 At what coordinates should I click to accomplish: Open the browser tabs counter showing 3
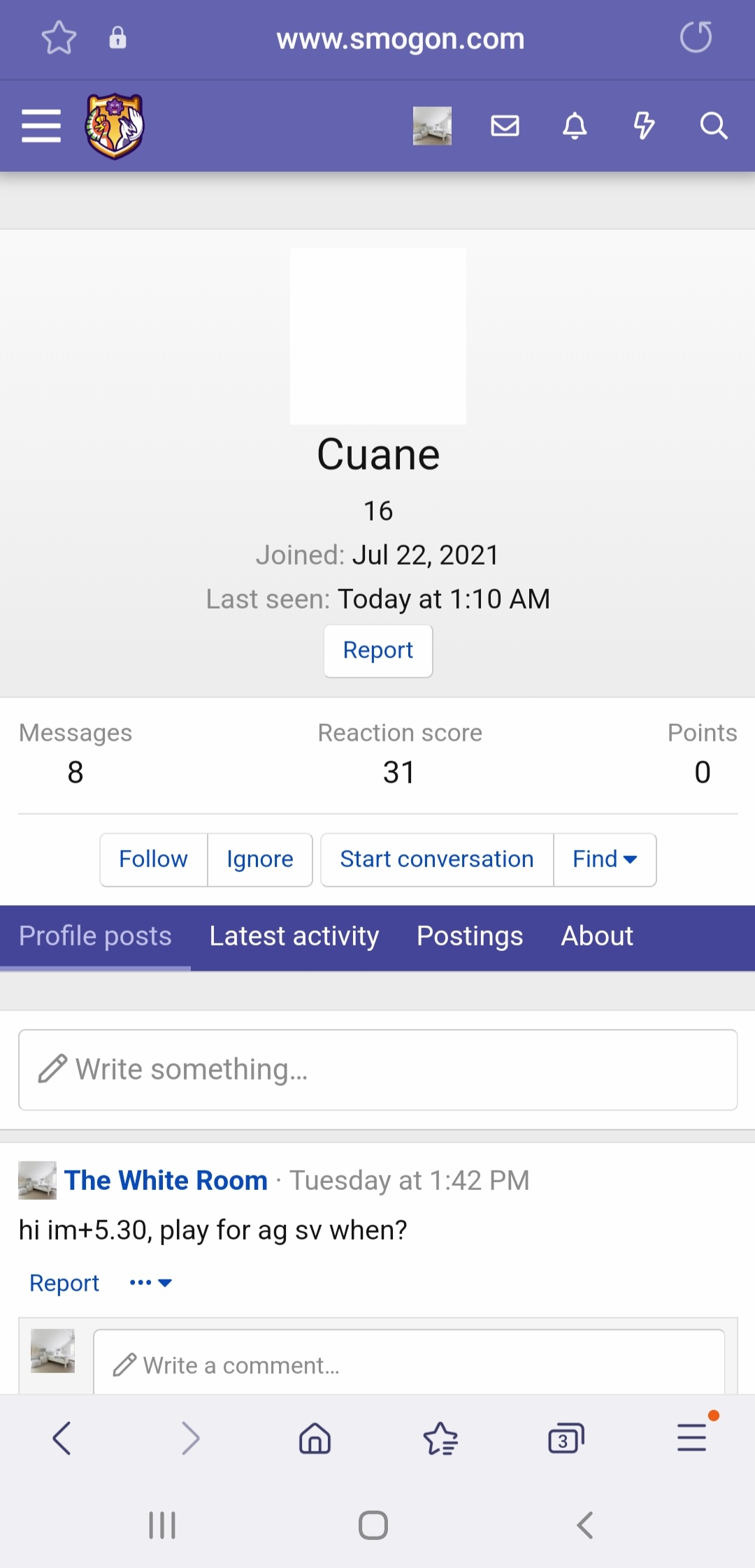click(566, 1438)
